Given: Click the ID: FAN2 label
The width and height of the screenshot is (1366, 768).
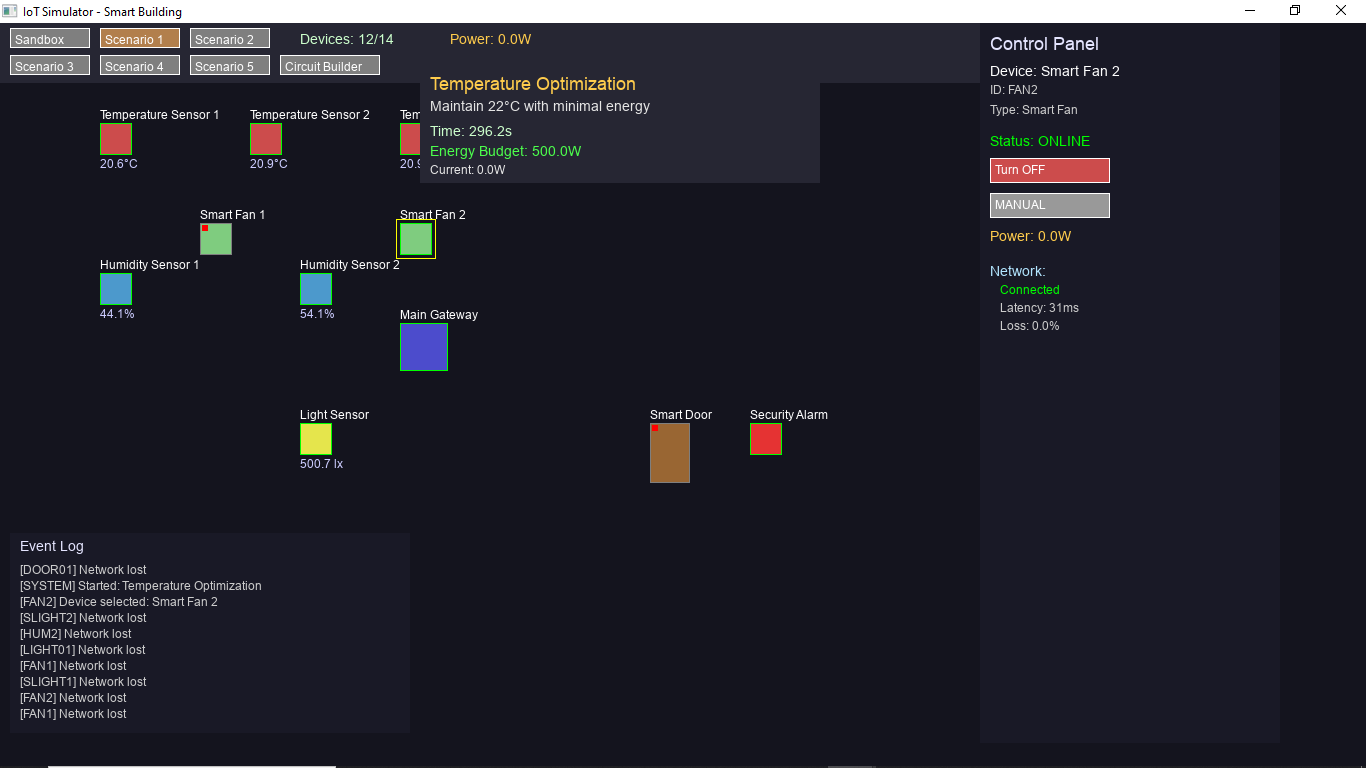Looking at the screenshot, I should tap(1014, 90).
